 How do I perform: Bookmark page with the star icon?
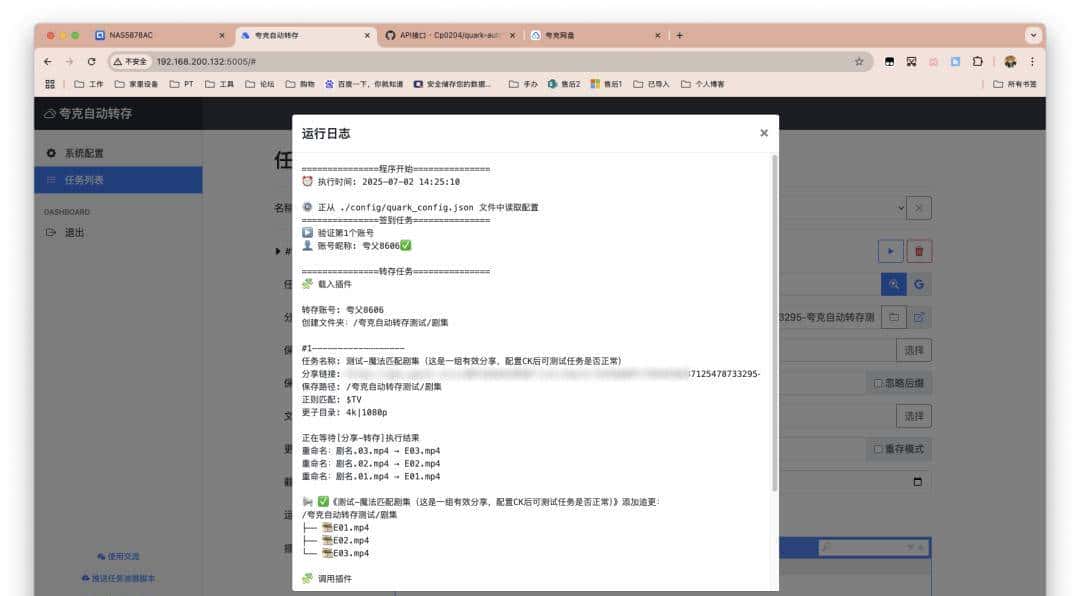(x=859, y=61)
